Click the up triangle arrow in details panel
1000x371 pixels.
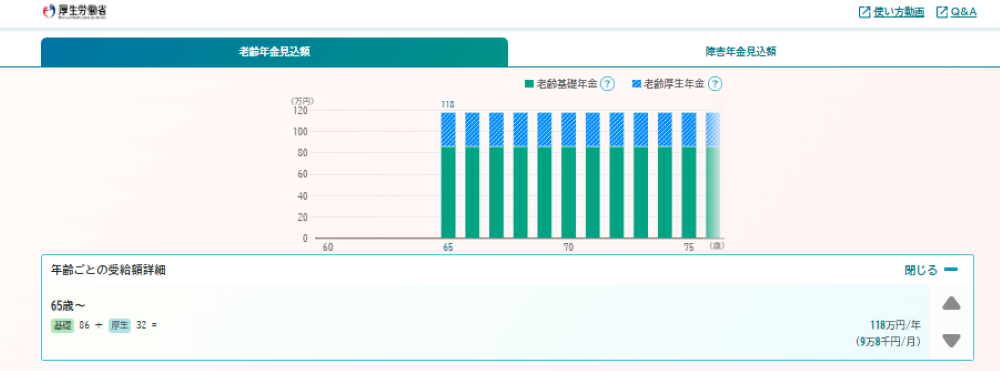[951, 303]
